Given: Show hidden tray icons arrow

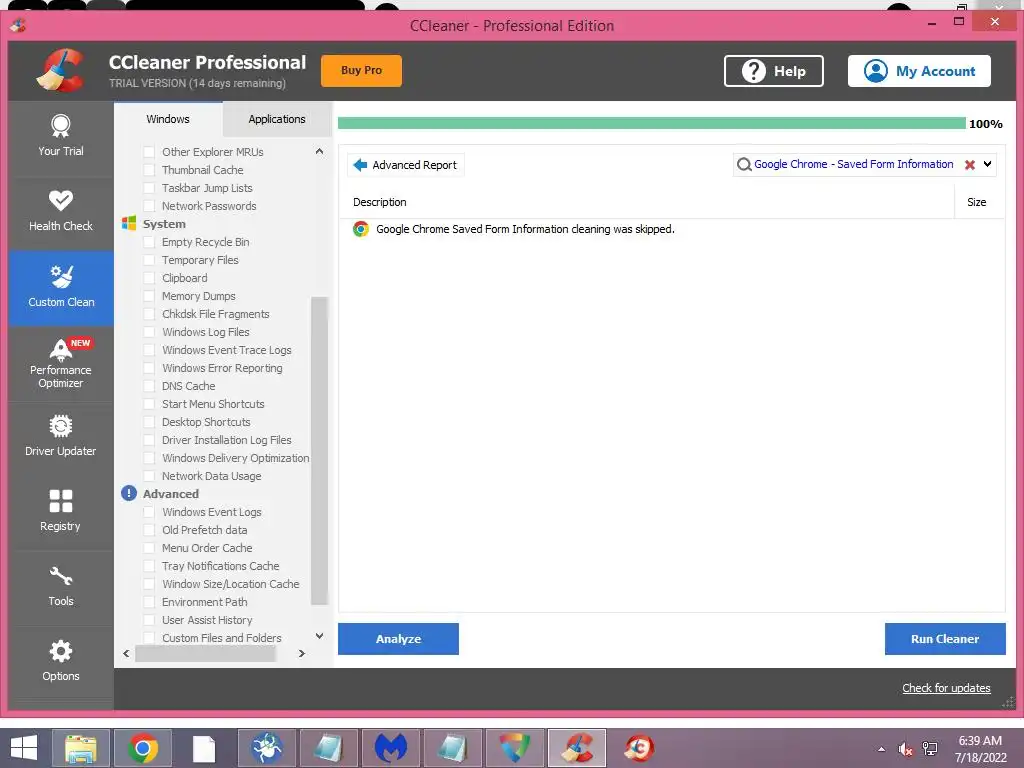Looking at the screenshot, I should coord(882,749).
